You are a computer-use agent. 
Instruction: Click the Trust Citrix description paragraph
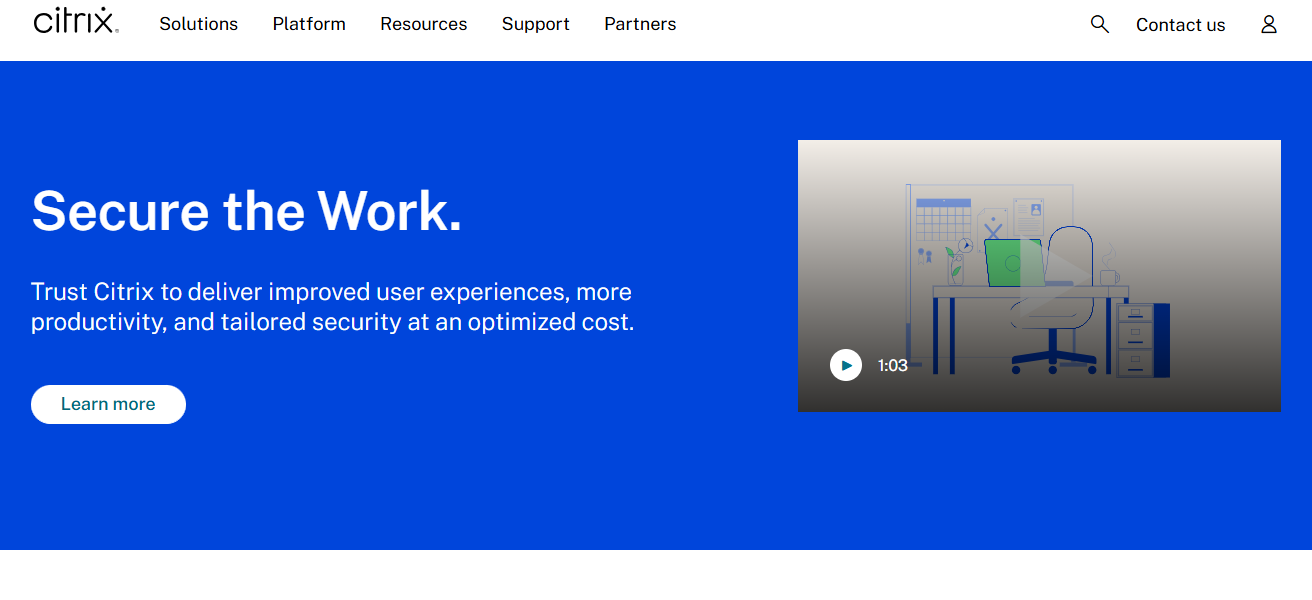[x=333, y=307]
